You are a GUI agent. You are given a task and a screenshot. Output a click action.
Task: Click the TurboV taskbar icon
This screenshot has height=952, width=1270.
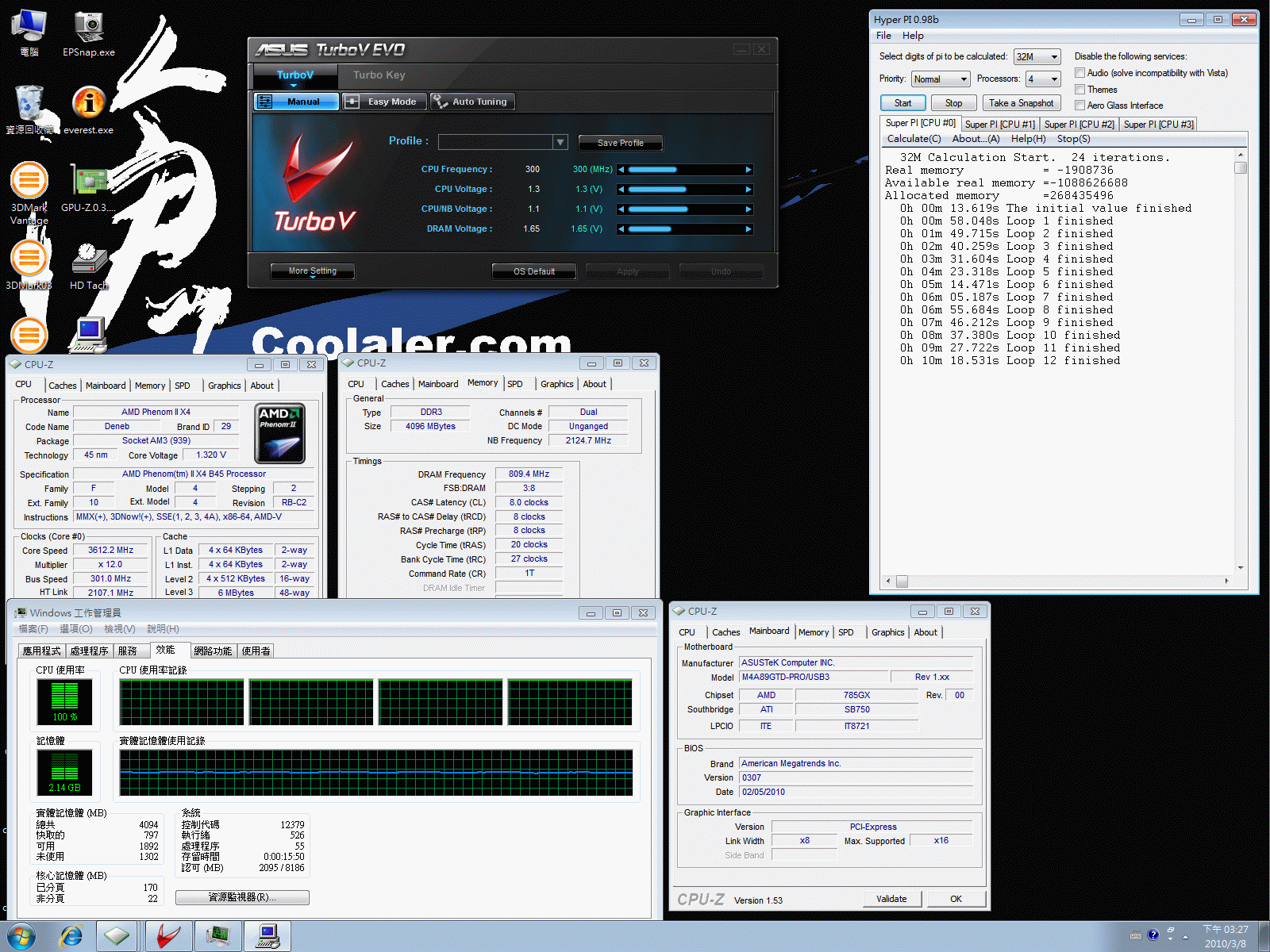tap(168, 937)
